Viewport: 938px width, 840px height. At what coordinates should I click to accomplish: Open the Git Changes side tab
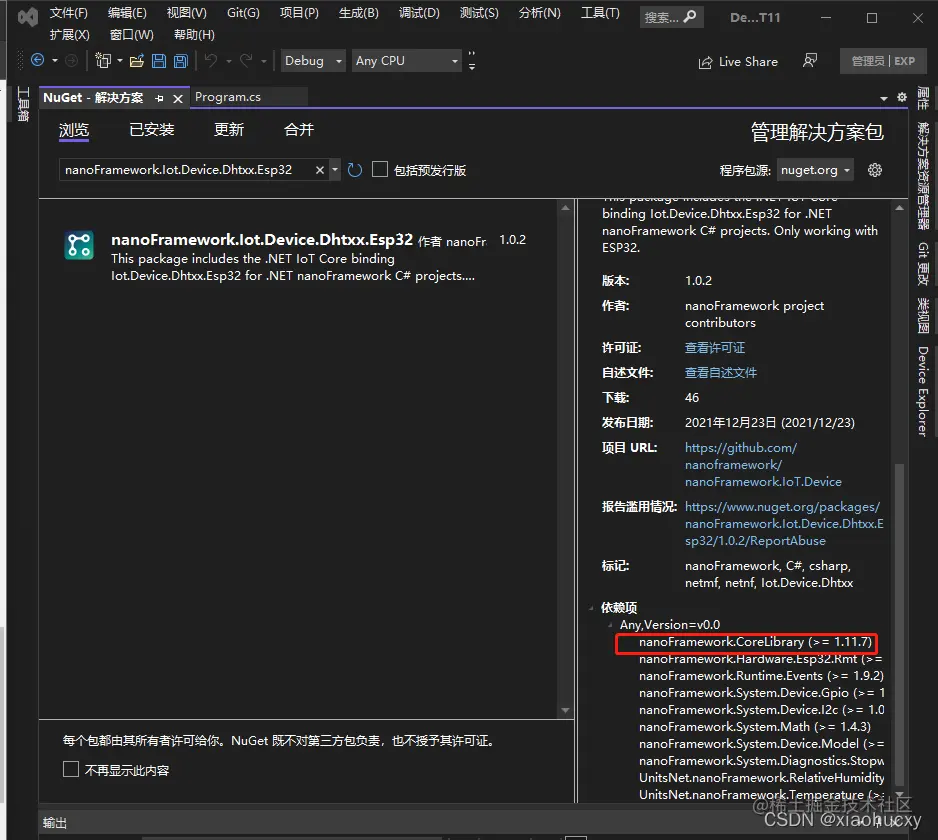click(x=922, y=263)
